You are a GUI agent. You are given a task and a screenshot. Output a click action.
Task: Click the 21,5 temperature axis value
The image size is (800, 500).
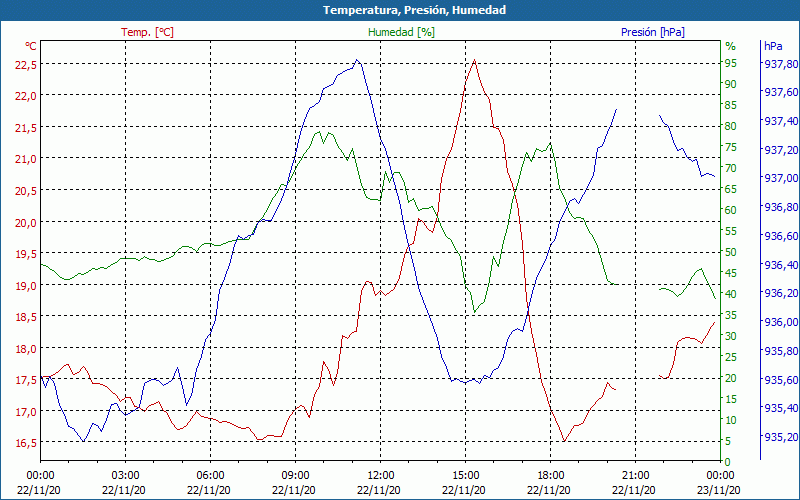click(26, 128)
